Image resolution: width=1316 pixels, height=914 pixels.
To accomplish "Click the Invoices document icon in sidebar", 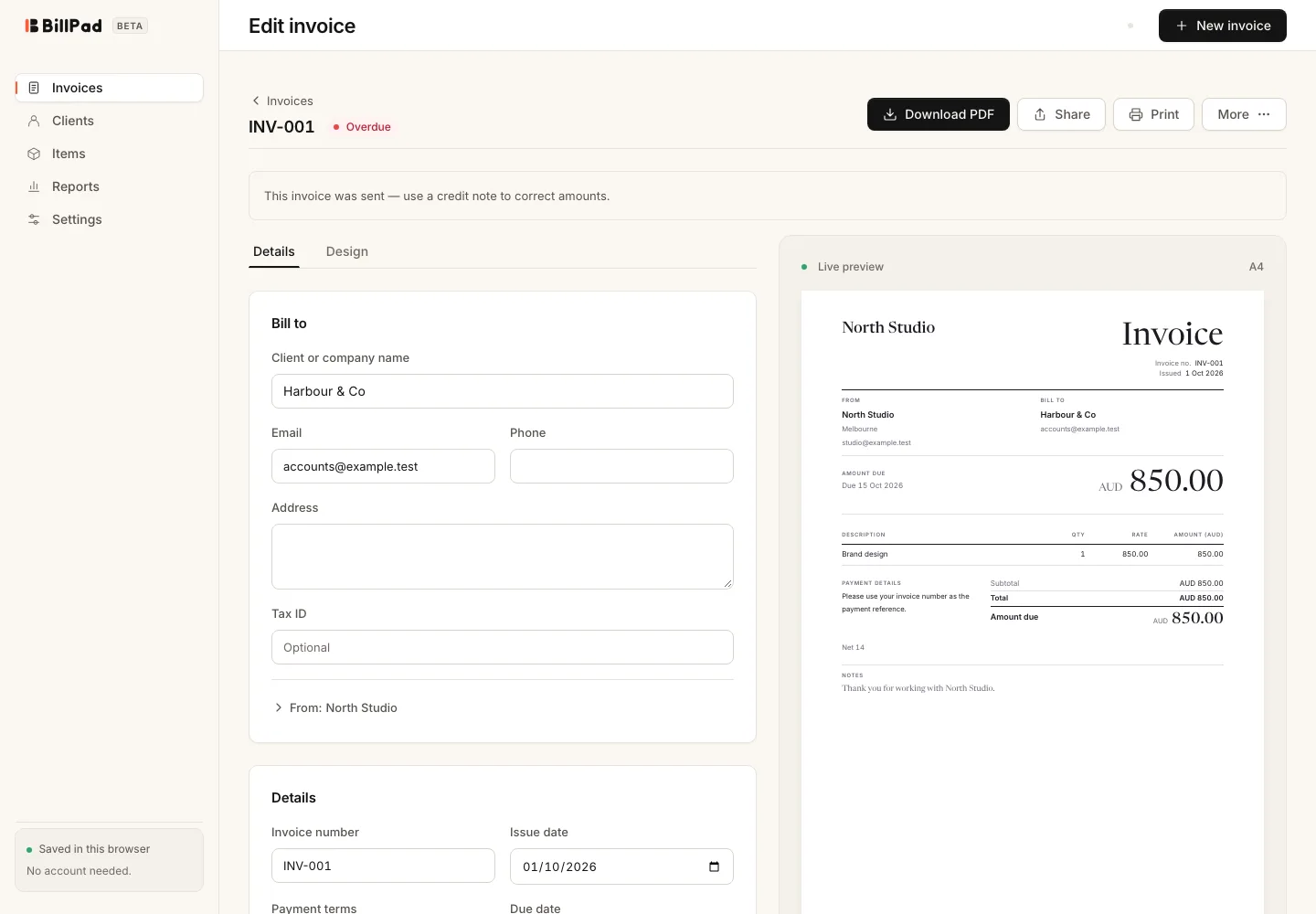I will 34,88.
